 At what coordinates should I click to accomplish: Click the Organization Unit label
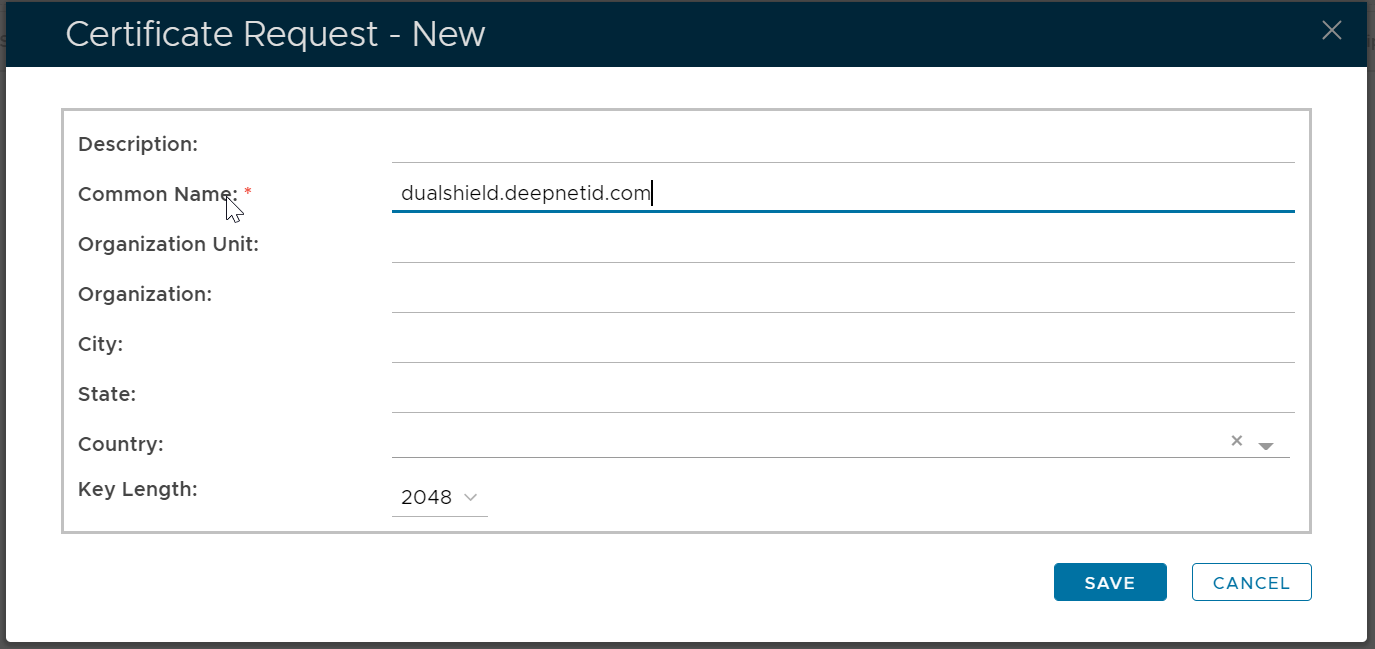168,244
